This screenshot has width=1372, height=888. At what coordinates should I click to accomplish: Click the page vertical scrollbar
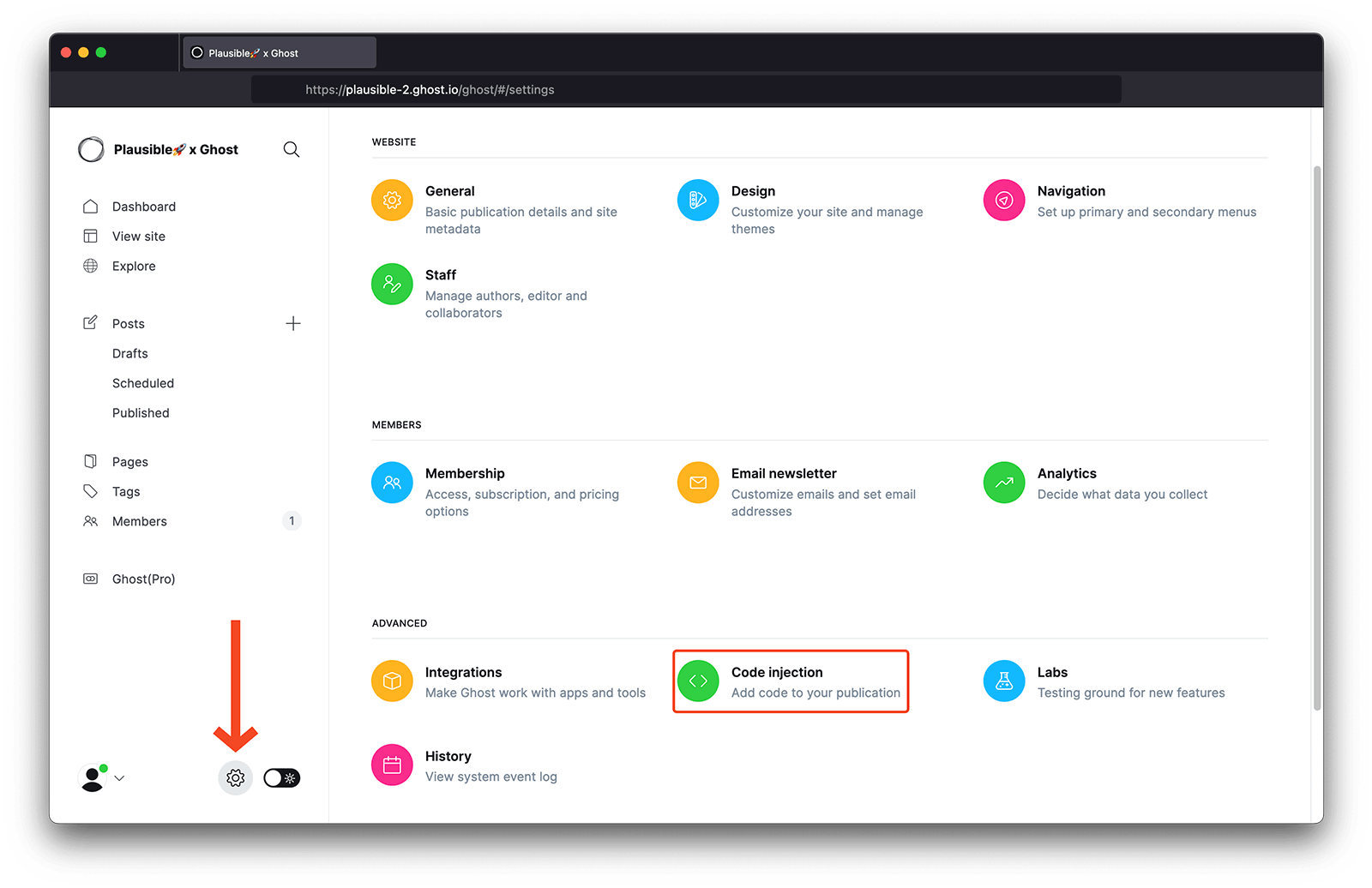pos(1317,437)
